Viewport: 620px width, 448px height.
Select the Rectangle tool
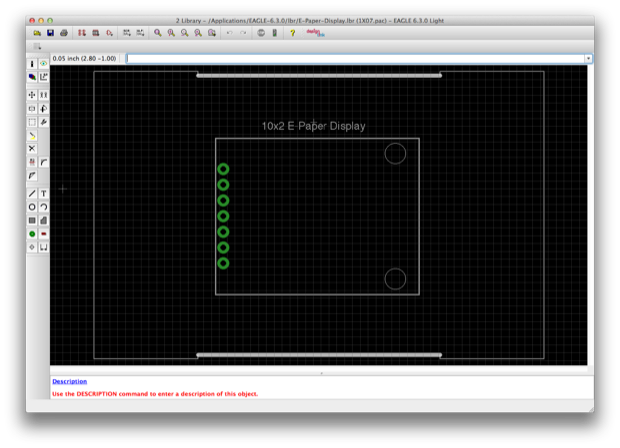point(32,220)
